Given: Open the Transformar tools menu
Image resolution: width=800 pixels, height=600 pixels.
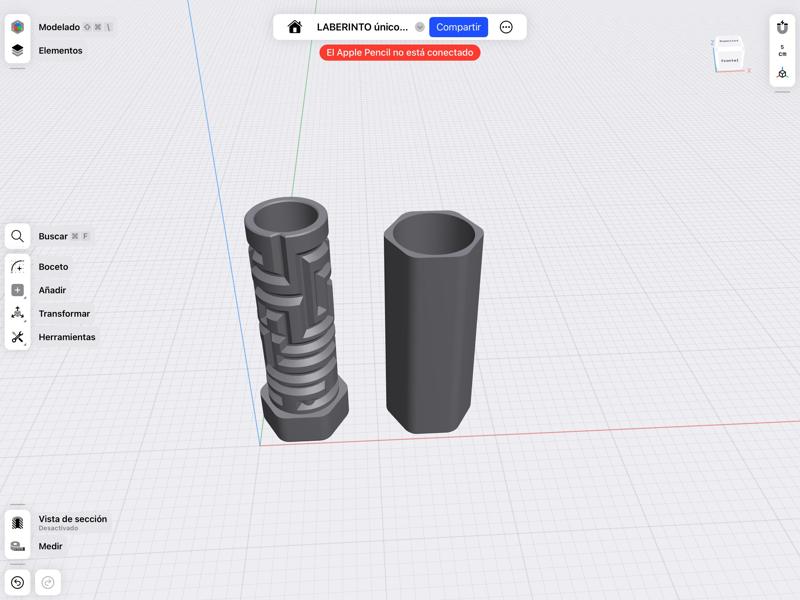Looking at the screenshot, I should coord(17,313).
